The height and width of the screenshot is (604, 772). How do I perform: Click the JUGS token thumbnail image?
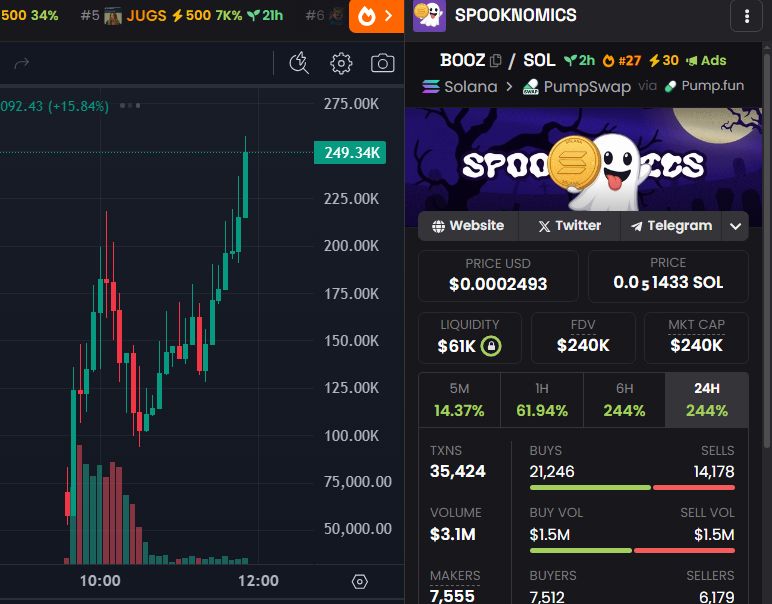coord(113,16)
